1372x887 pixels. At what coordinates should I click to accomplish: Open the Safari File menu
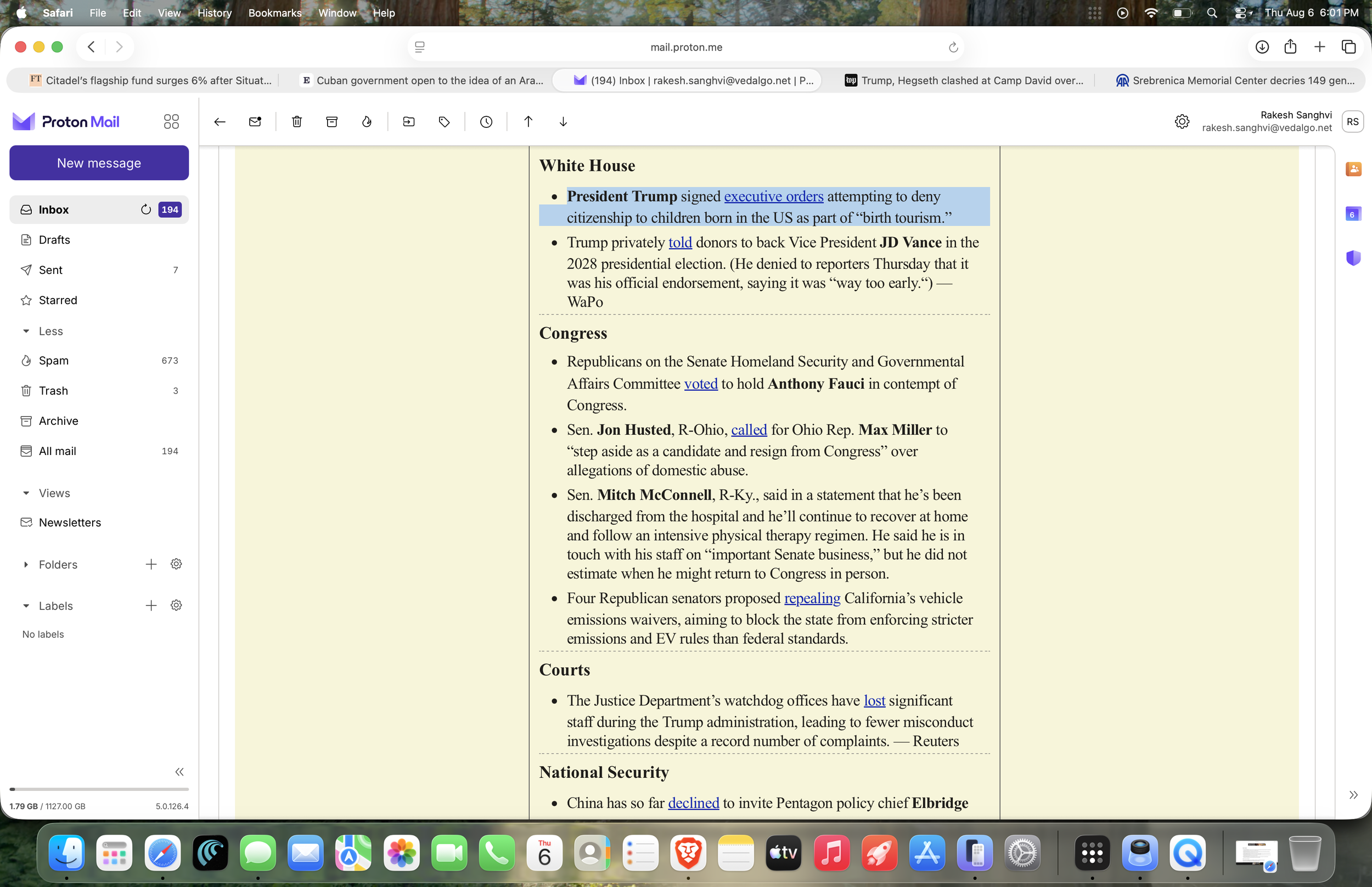click(x=97, y=13)
